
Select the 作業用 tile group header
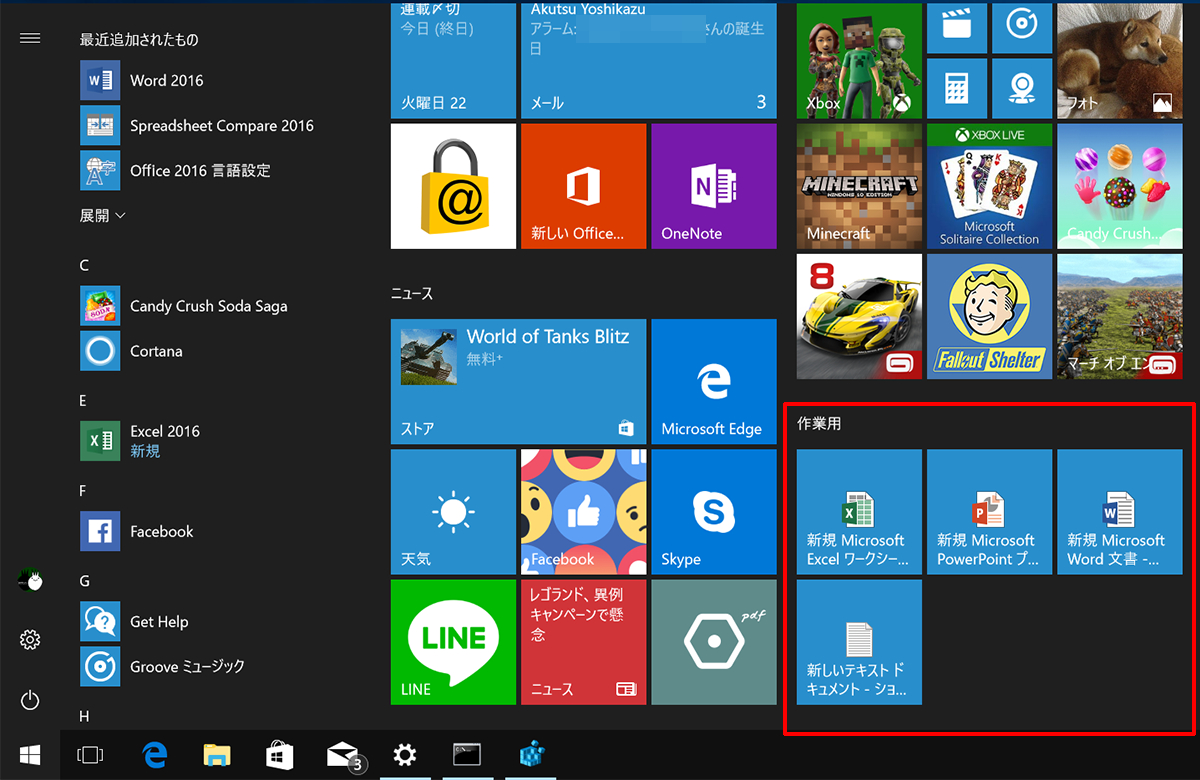pos(819,423)
